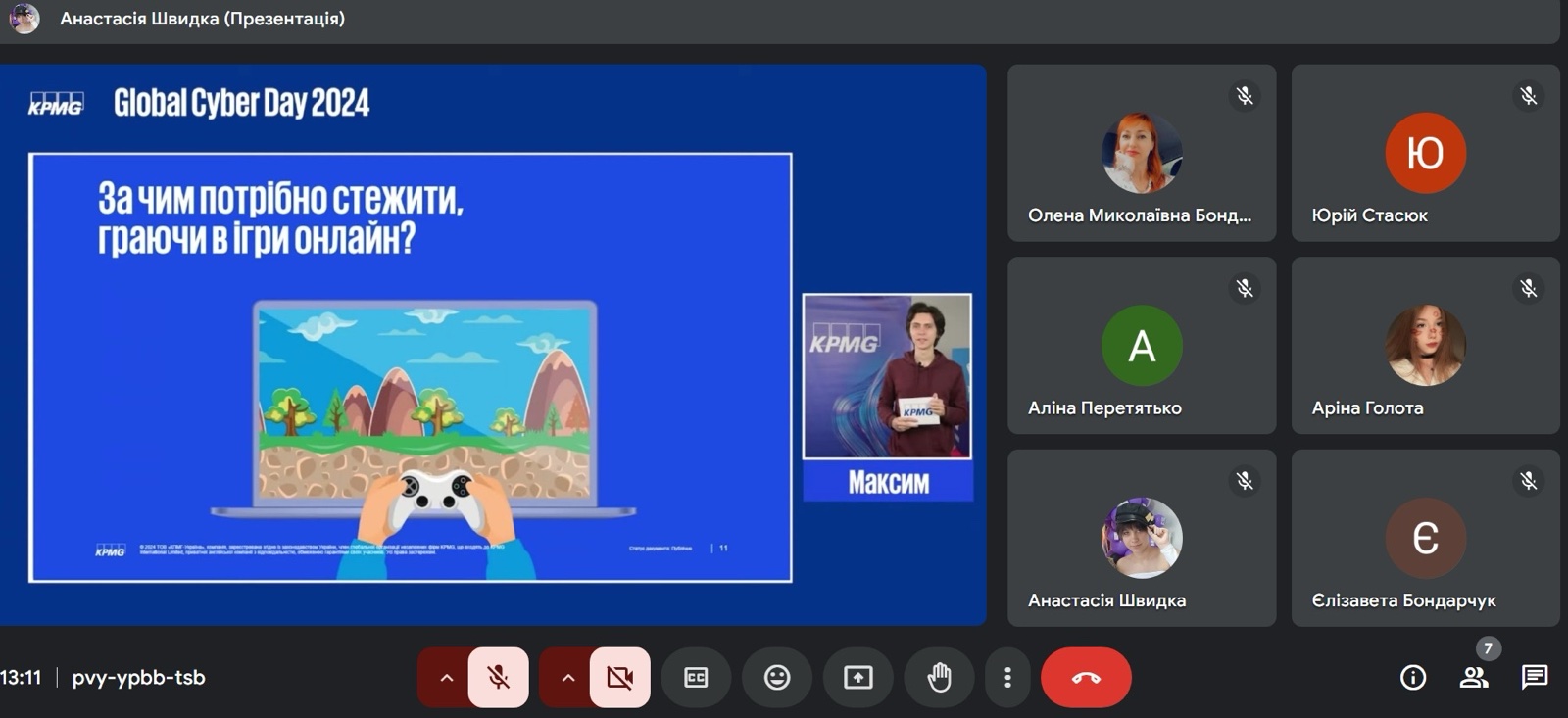The height and width of the screenshot is (718, 1568).
Task: Open the three-dot more options menu
Action: pos(1007,677)
